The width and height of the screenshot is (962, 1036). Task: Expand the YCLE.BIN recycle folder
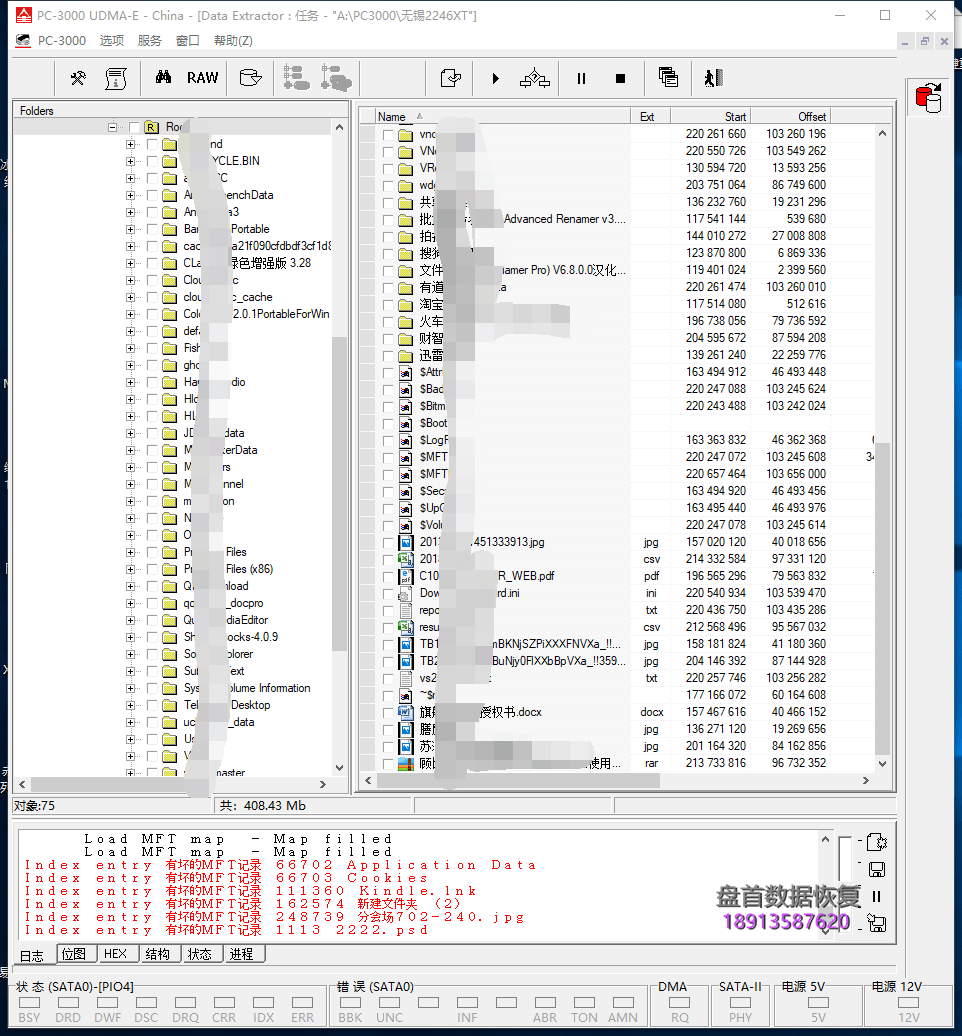[130, 161]
